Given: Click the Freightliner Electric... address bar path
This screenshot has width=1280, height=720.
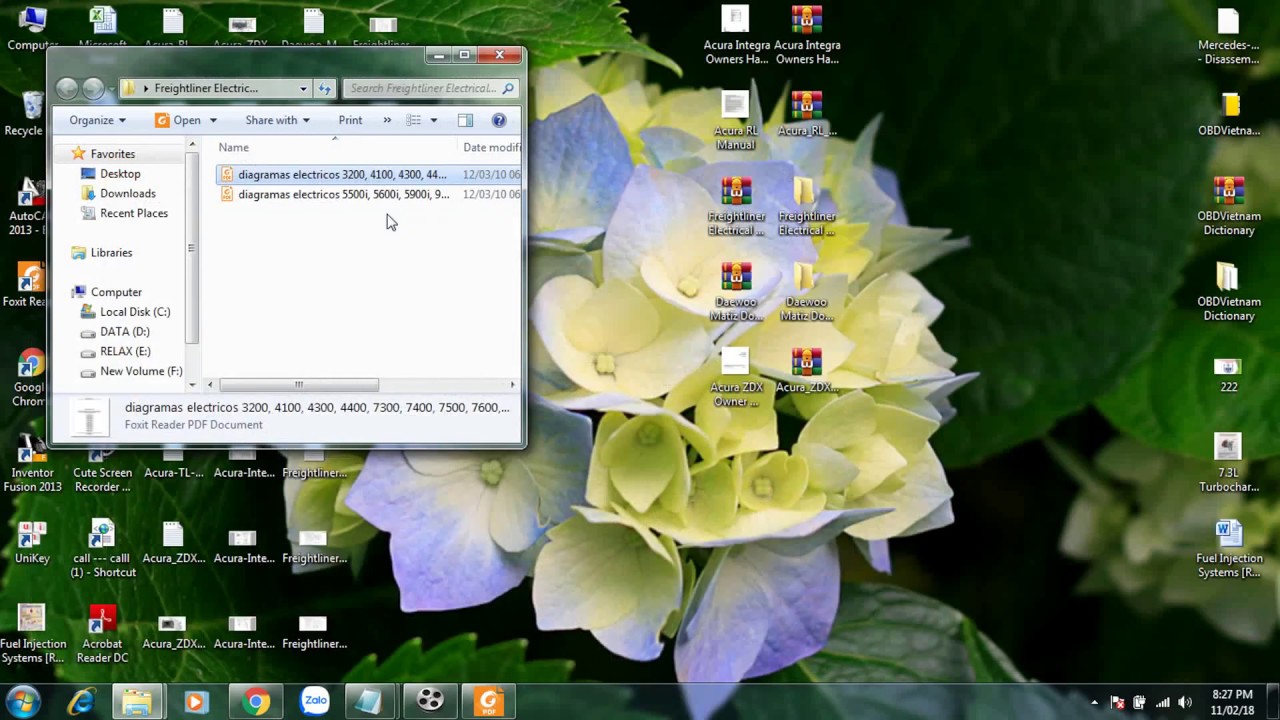Looking at the screenshot, I should click(206, 88).
